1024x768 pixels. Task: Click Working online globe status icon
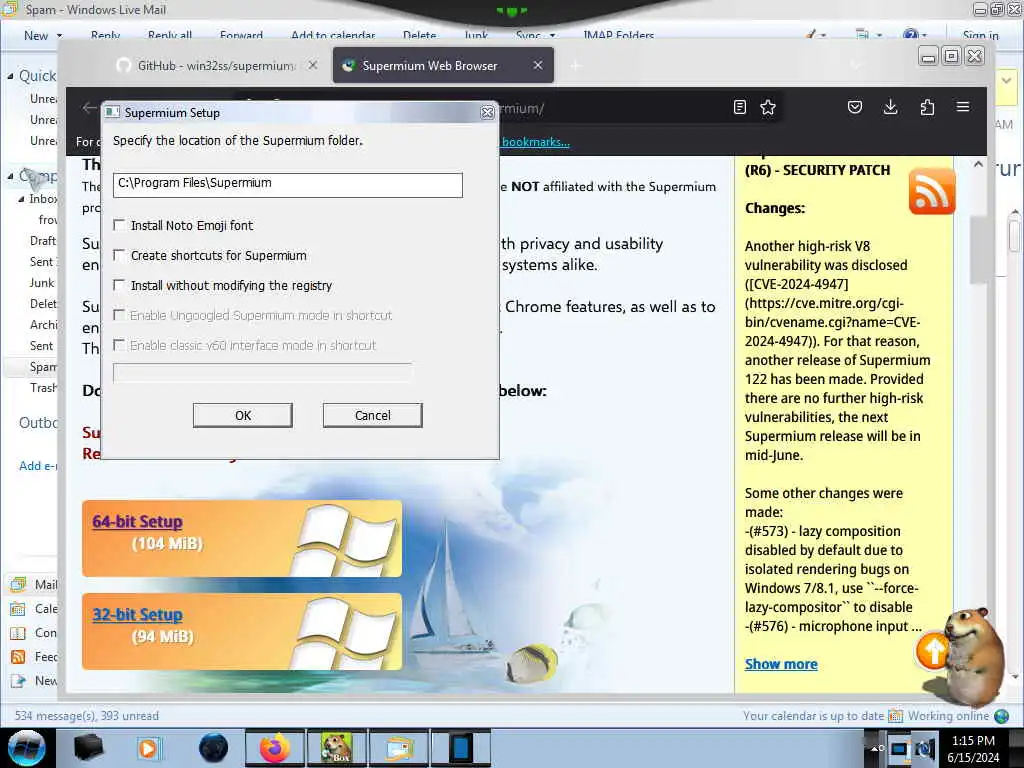click(1001, 716)
